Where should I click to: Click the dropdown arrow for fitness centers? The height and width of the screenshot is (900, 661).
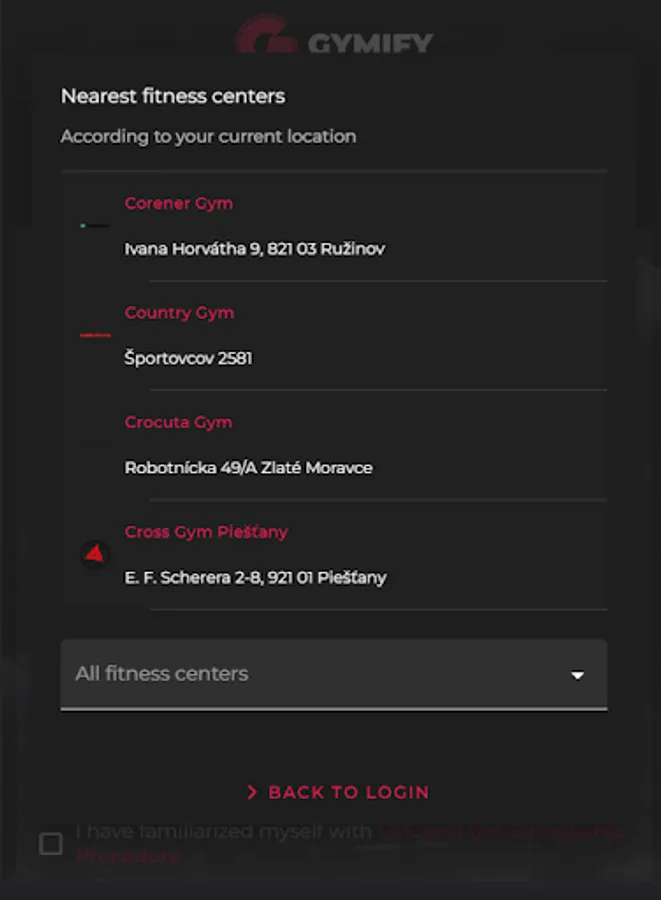(x=577, y=675)
